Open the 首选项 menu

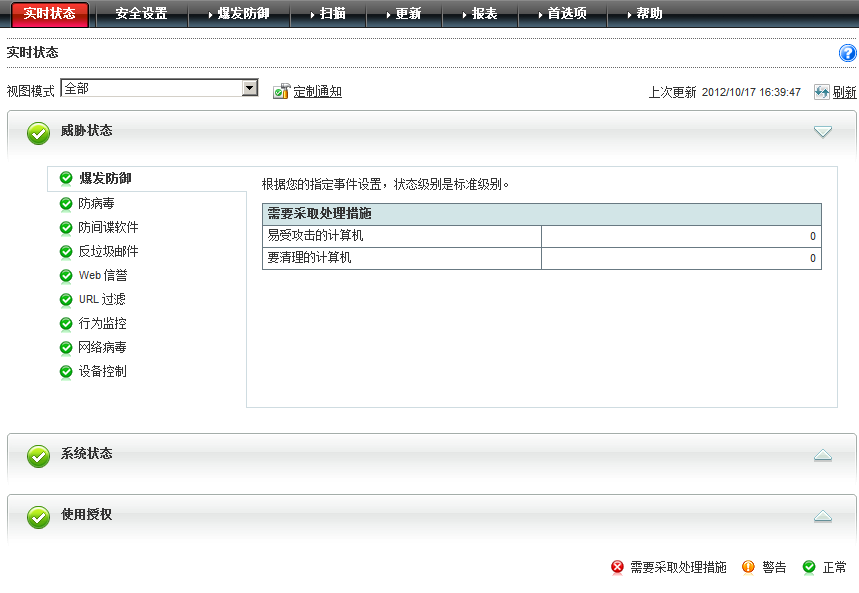click(x=566, y=14)
